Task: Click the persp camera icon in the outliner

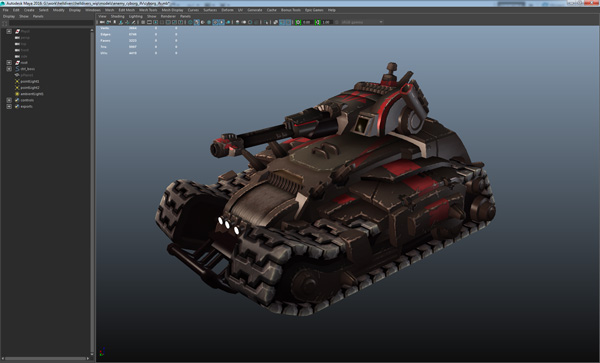Action: 17,38
